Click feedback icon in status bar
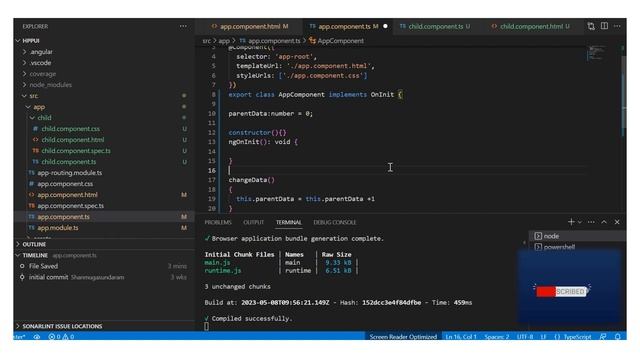The image size is (640, 360). 603,337
